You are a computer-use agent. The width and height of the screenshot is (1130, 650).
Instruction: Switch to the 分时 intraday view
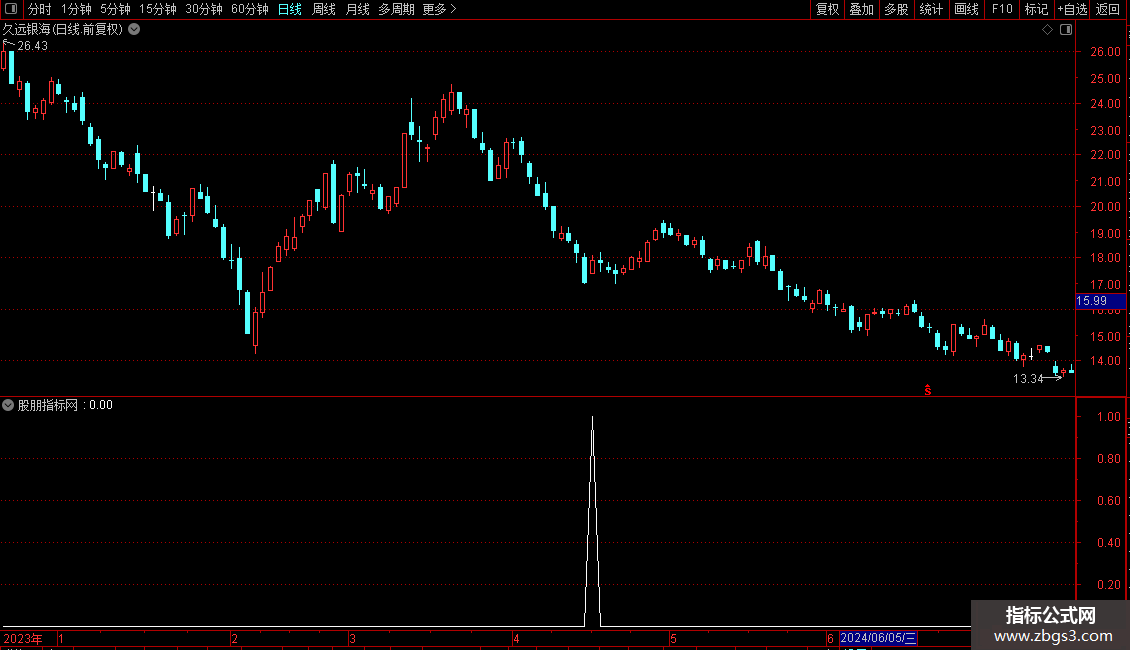[x=40, y=9]
